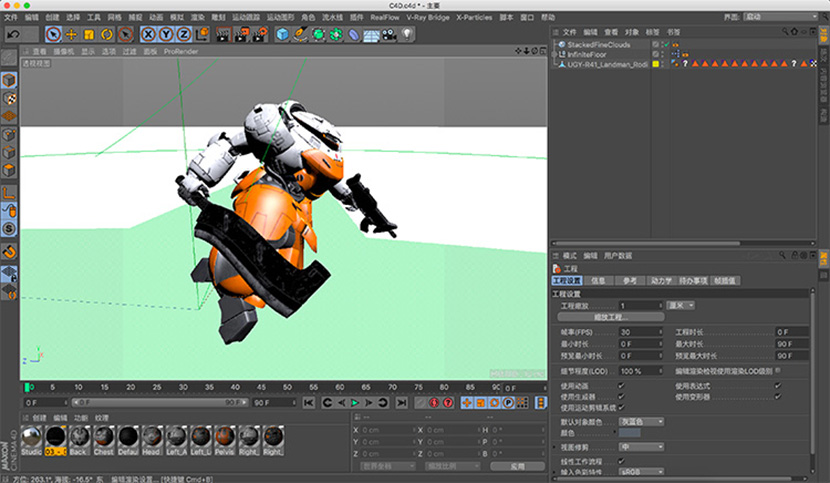
Task: Toggle use render LOD in editor checkbox
Action: [778, 371]
